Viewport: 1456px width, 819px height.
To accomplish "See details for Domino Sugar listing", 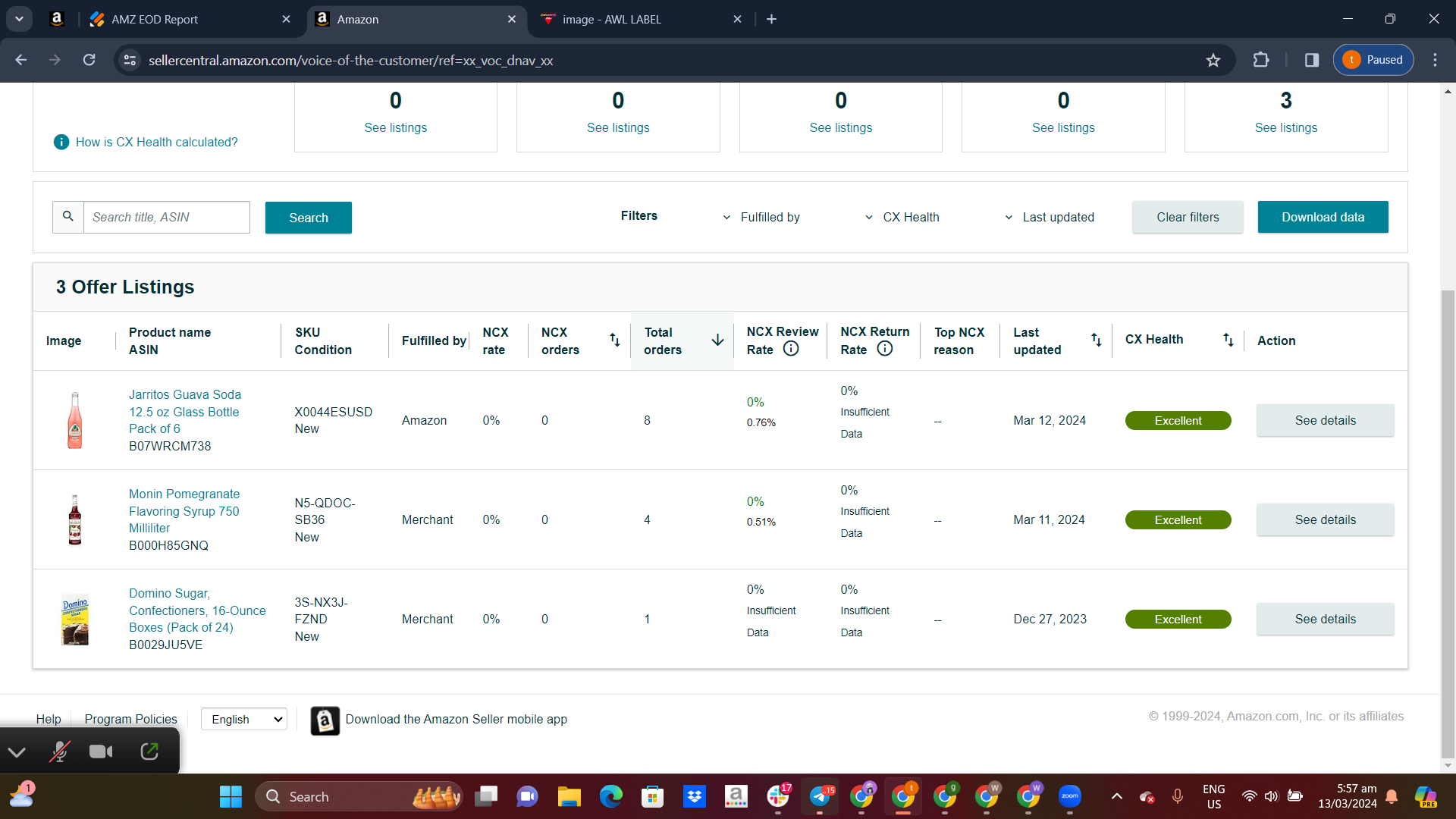I will click(x=1325, y=619).
